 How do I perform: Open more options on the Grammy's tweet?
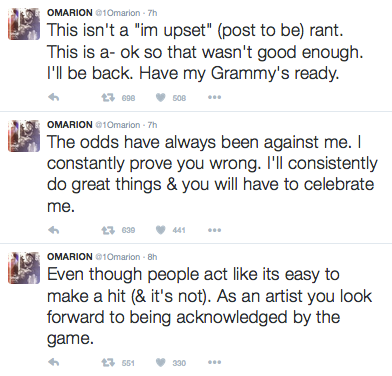[214, 97]
